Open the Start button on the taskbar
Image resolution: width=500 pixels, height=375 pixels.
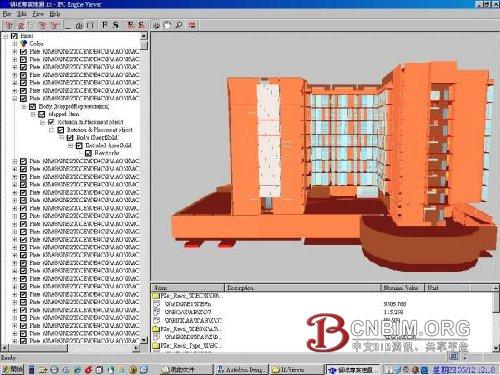click(x=12, y=369)
